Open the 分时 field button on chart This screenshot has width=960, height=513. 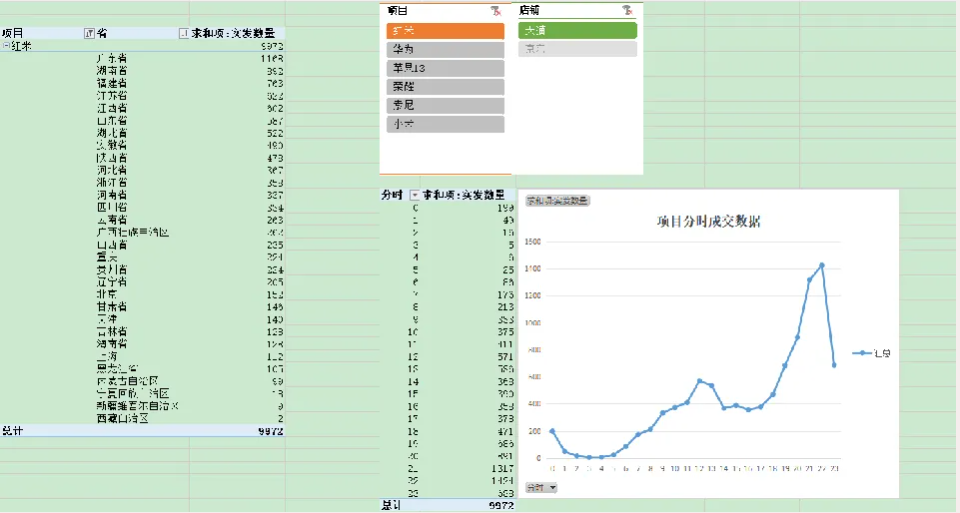pyautogui.click(x=541, y=487)
